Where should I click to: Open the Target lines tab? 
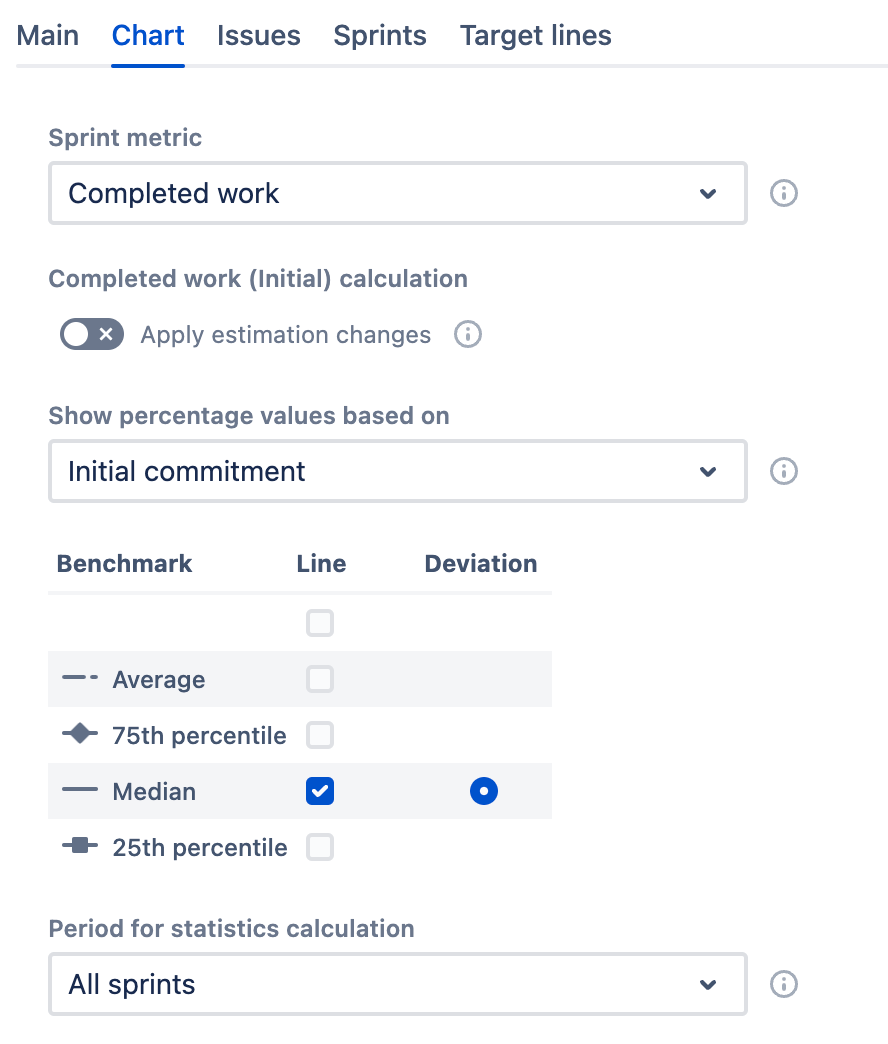535,35
